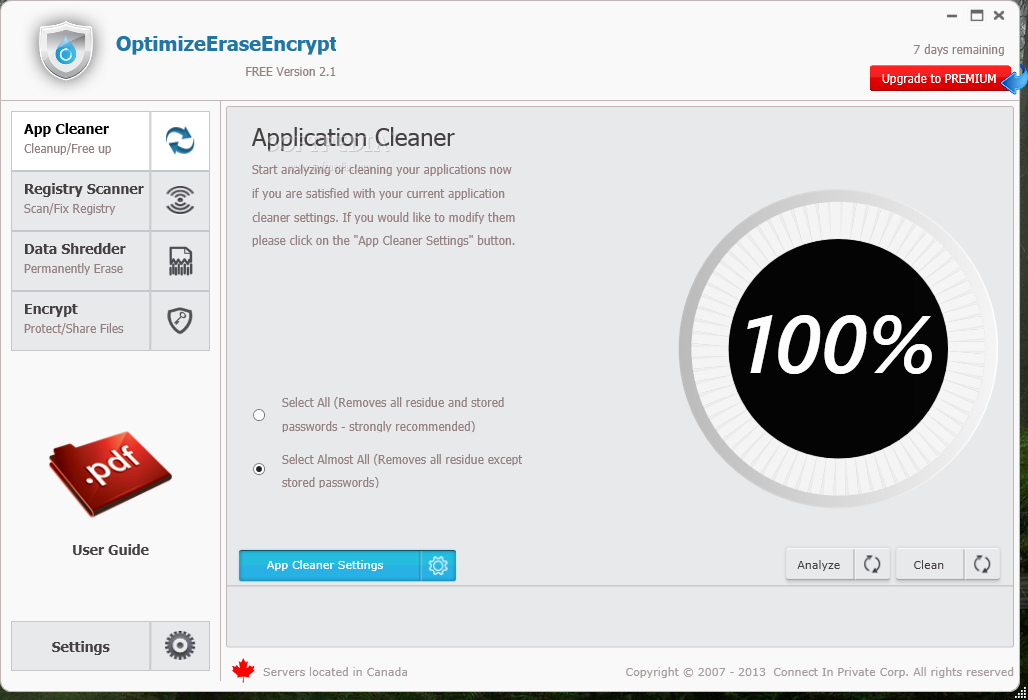Image resolution: width=1028 pixels, height=700 pixels.
Task: Click '7 days remaining' text
Action: tap(959, 50)
